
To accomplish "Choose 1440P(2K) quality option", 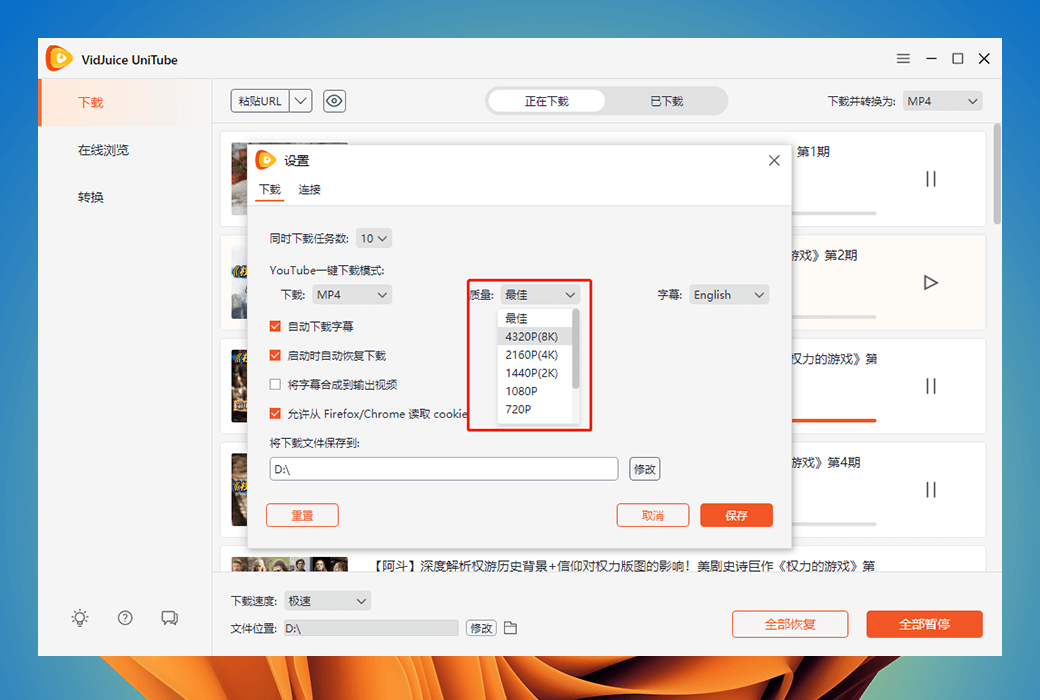I will point(535,373).
